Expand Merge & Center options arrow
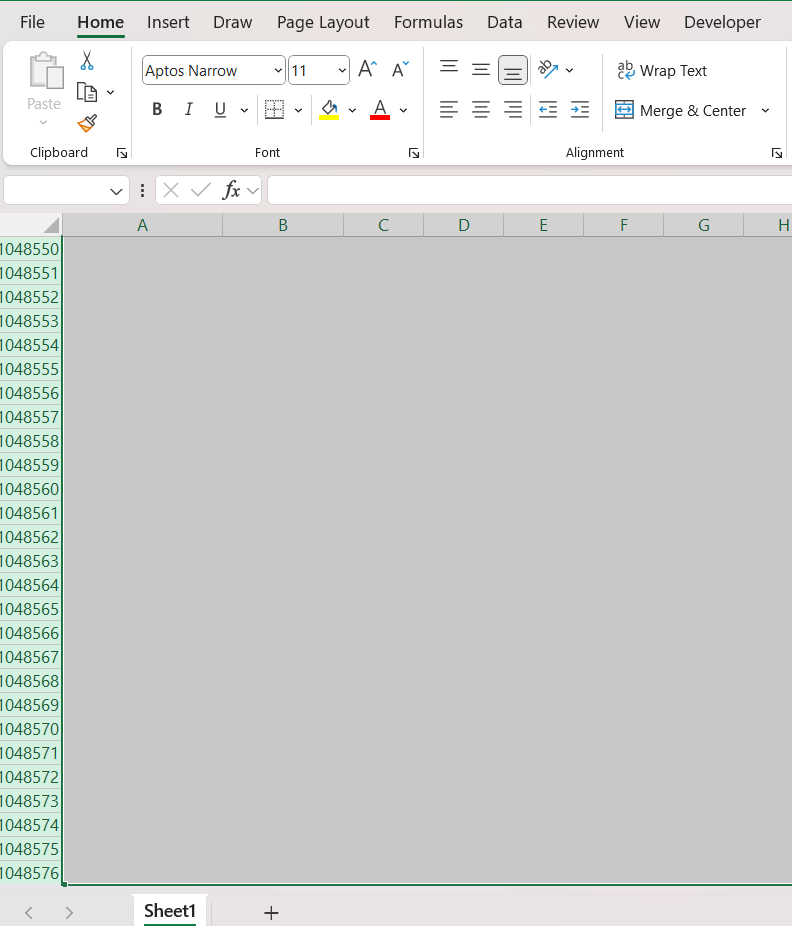Viewport: 792px width, 926px height. click(x=765, y=110)
